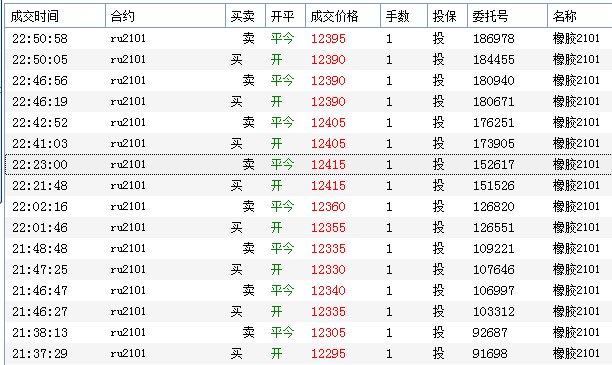Screen dimensions: 612x365
Task: Select the trade at 22:02:16
Action: tap(308, 207)
